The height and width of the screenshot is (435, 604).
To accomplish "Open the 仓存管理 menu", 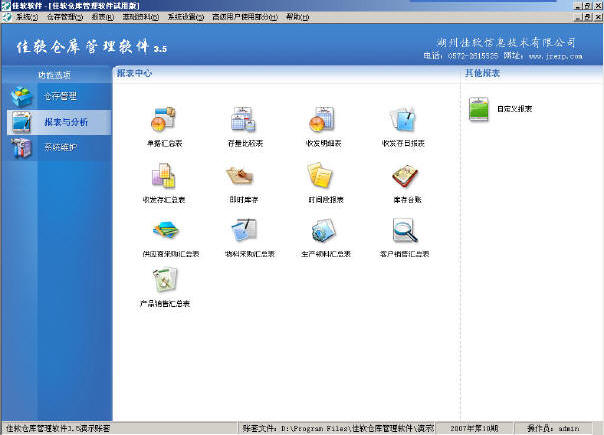I will click(65, 17).
